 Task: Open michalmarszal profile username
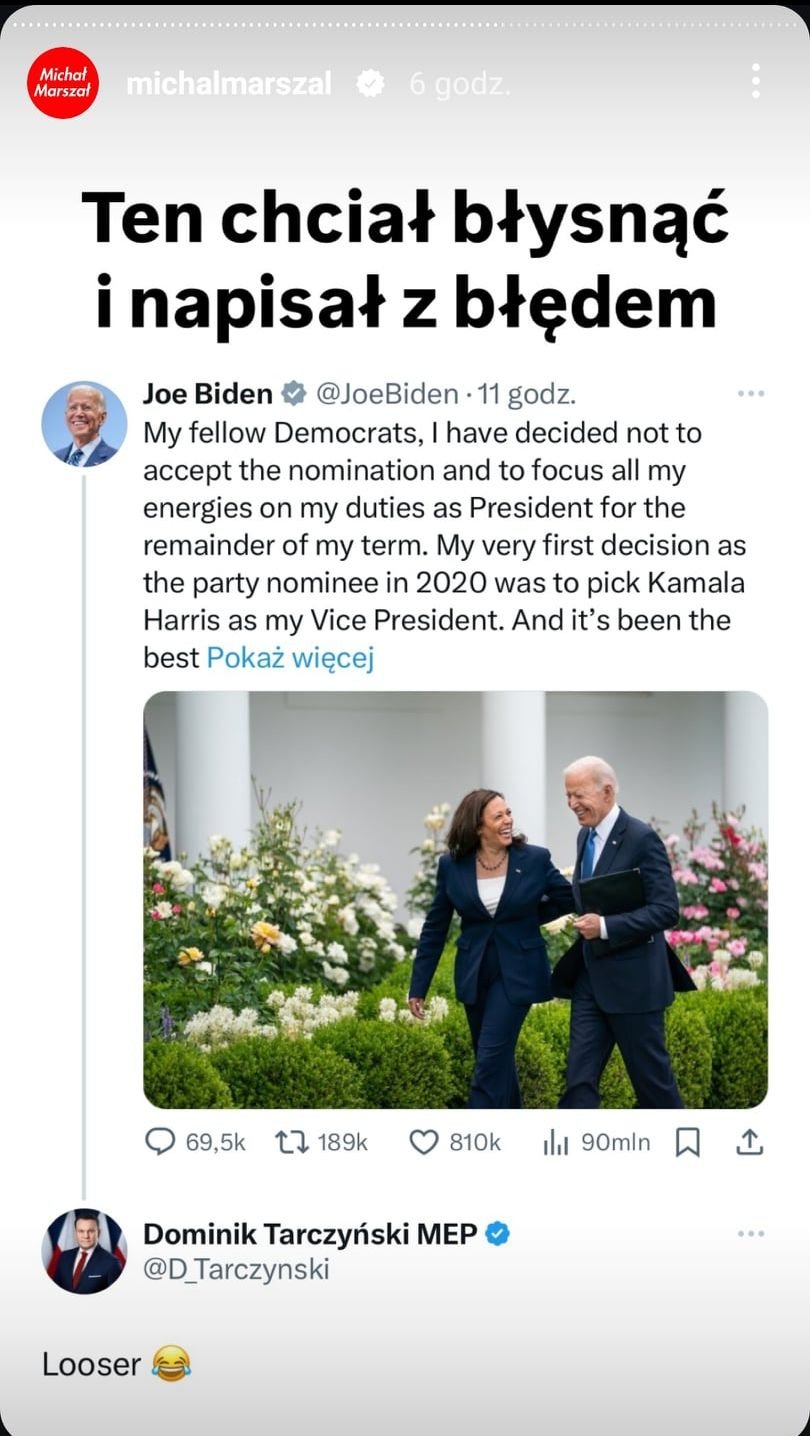[229, 84]
